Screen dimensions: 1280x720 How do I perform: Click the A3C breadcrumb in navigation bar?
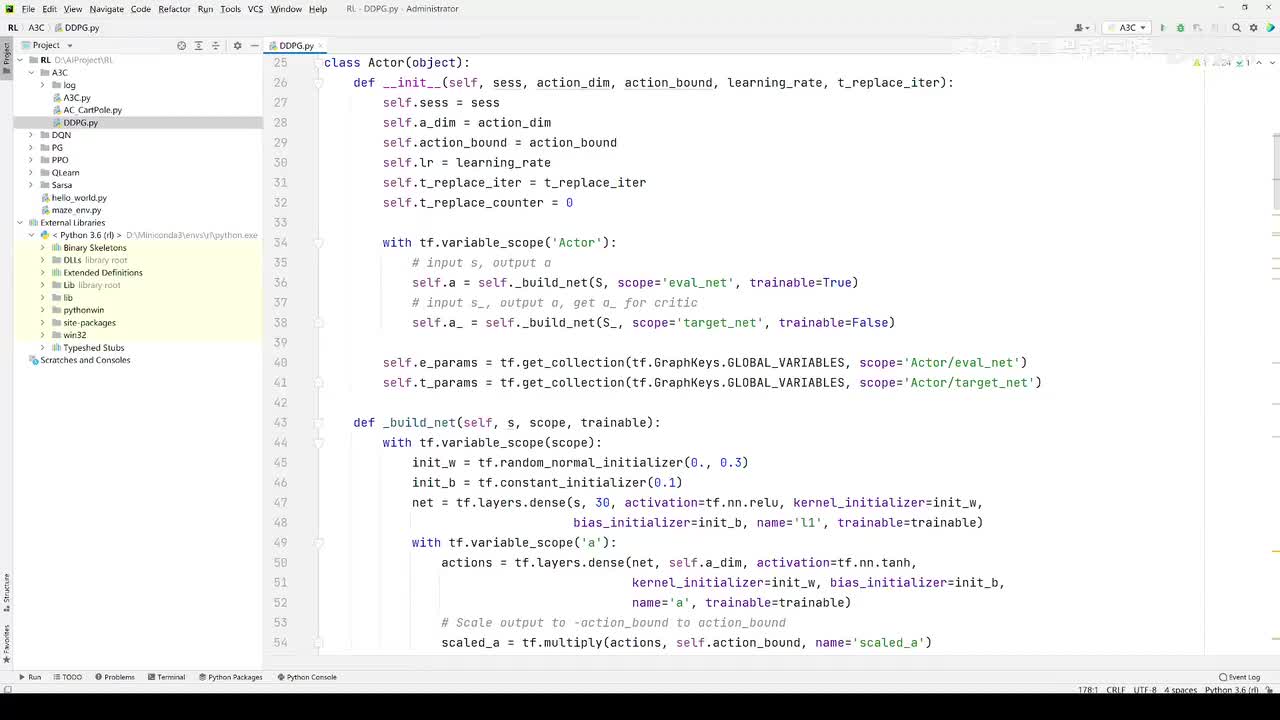pos(36,28)
